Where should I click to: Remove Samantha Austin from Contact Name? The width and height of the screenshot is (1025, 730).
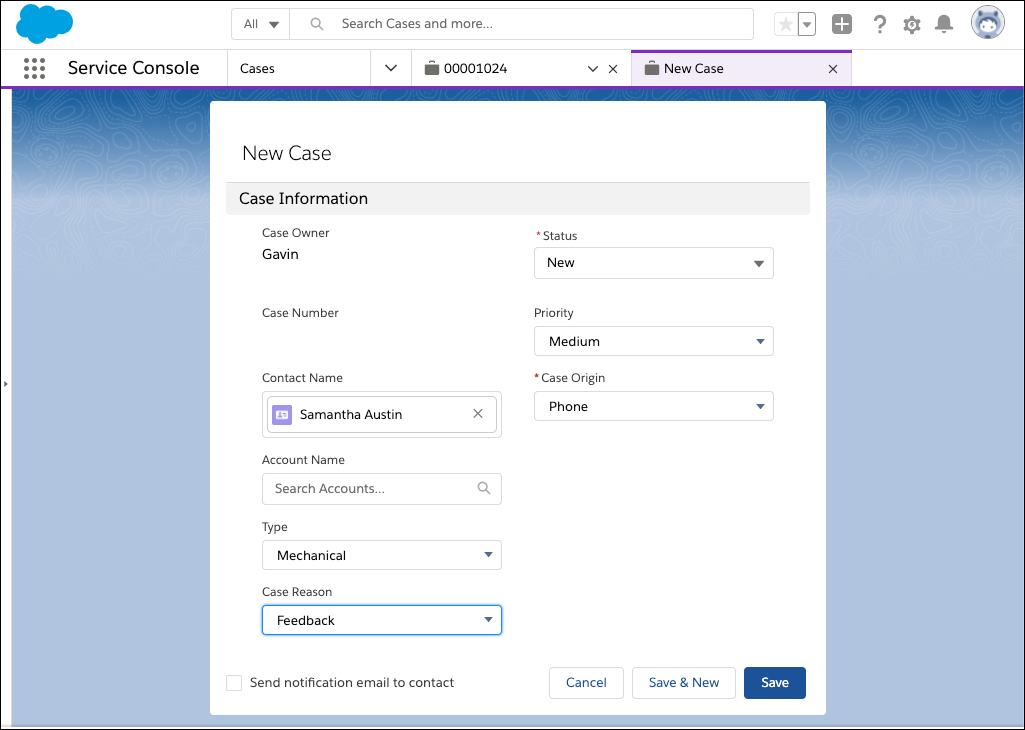(x=478, y=414)
